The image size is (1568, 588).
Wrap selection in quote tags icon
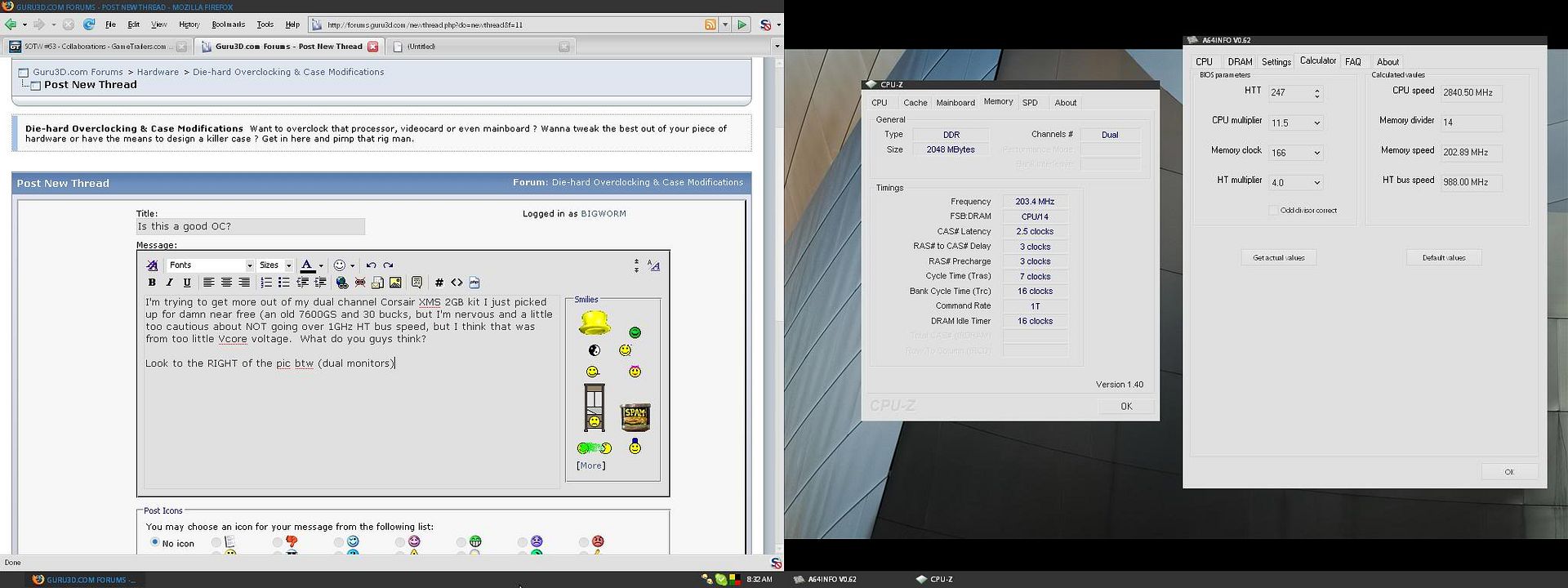click(416, 283)
